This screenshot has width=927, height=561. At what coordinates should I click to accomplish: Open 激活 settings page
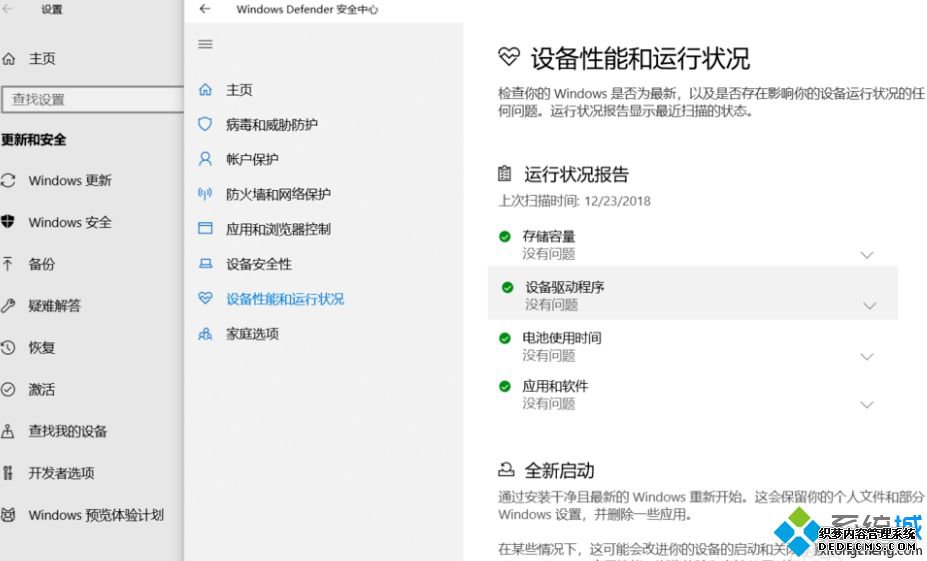point(41,390)
